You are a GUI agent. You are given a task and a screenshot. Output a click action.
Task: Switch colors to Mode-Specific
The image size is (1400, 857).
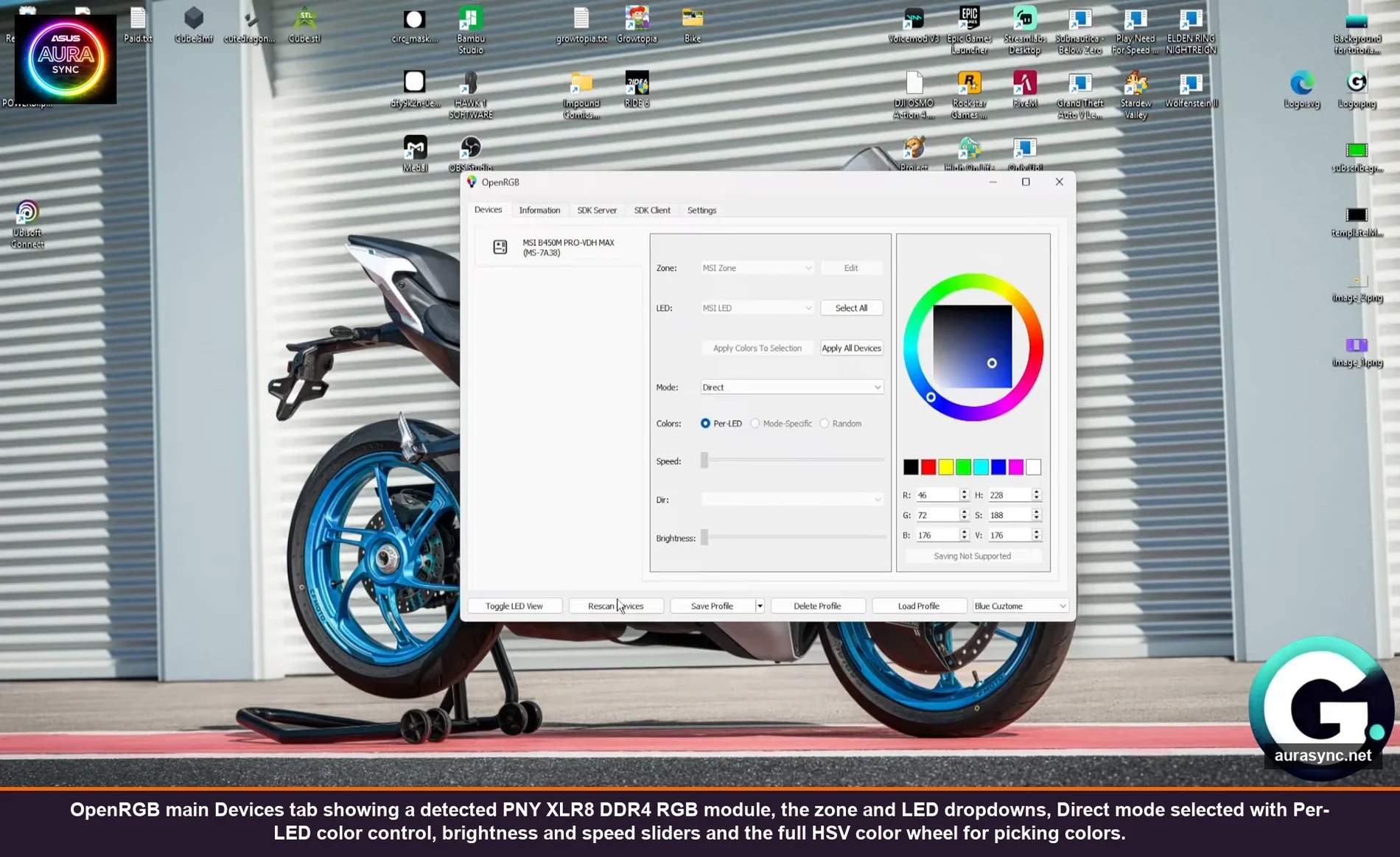click(x=755, y=424)
